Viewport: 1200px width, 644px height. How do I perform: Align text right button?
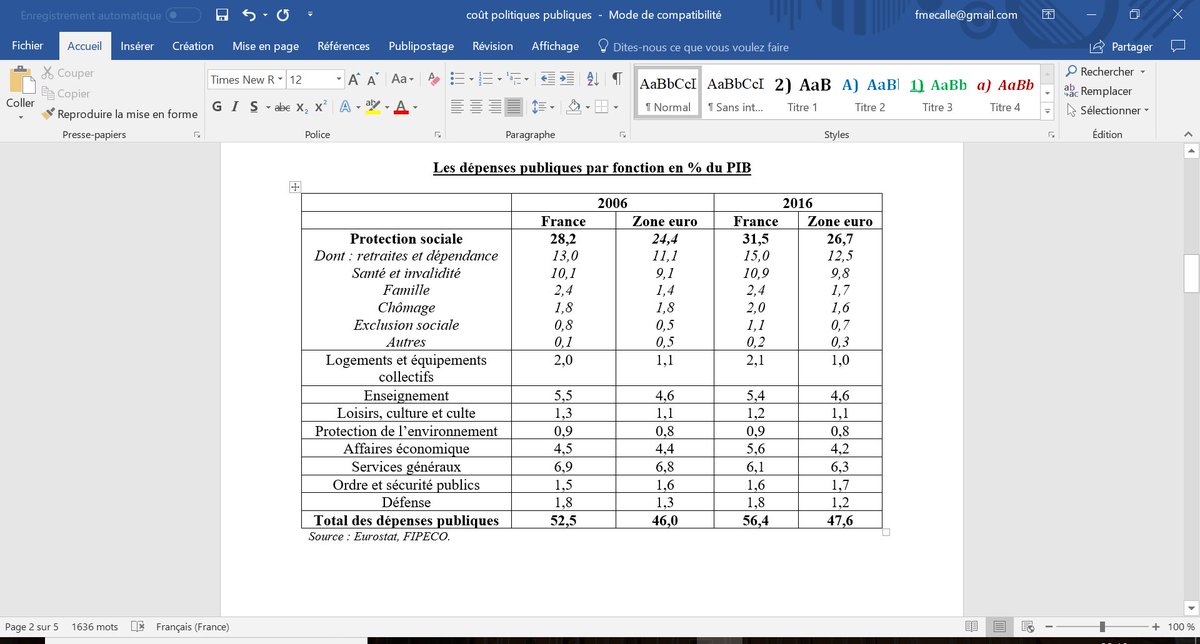tap(494, 107)
